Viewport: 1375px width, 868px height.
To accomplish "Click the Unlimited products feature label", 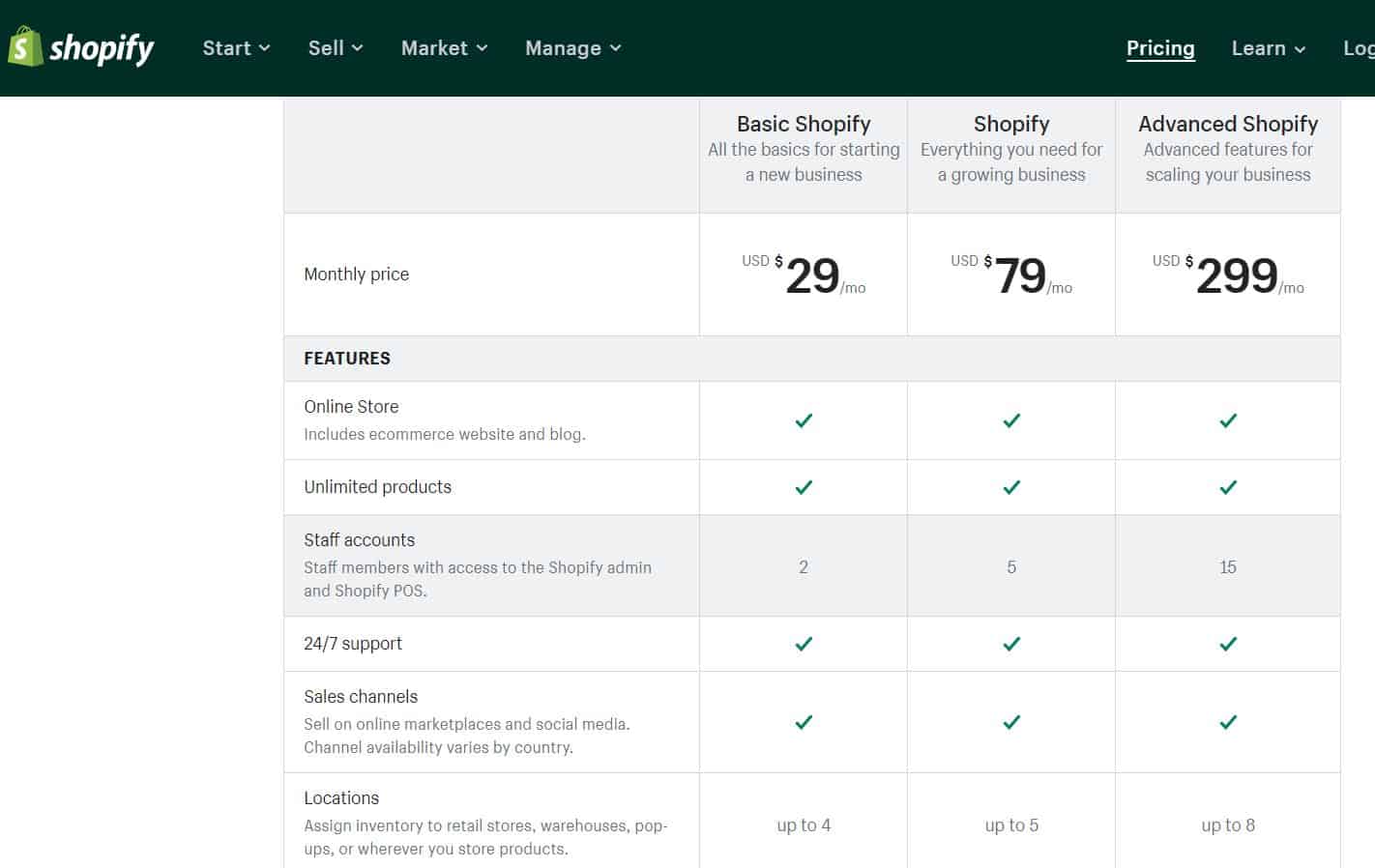I will click(377, 487).
